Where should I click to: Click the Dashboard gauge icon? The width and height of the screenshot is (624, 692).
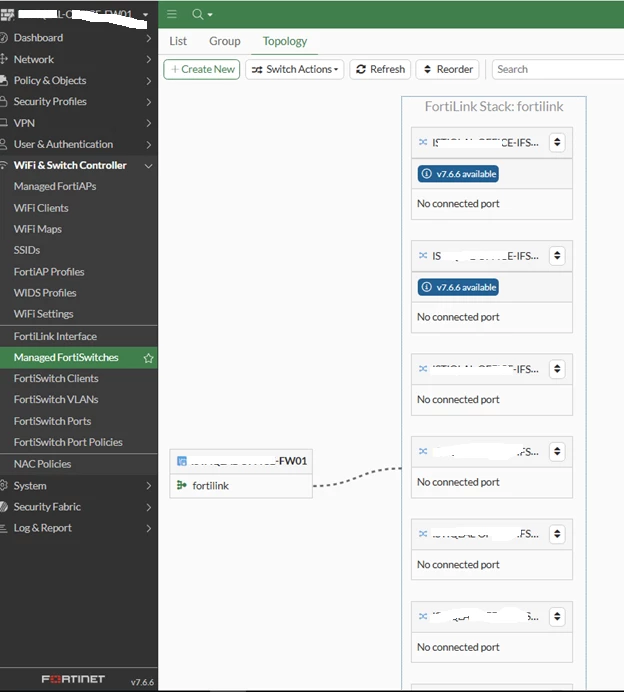tap(4, 38)
